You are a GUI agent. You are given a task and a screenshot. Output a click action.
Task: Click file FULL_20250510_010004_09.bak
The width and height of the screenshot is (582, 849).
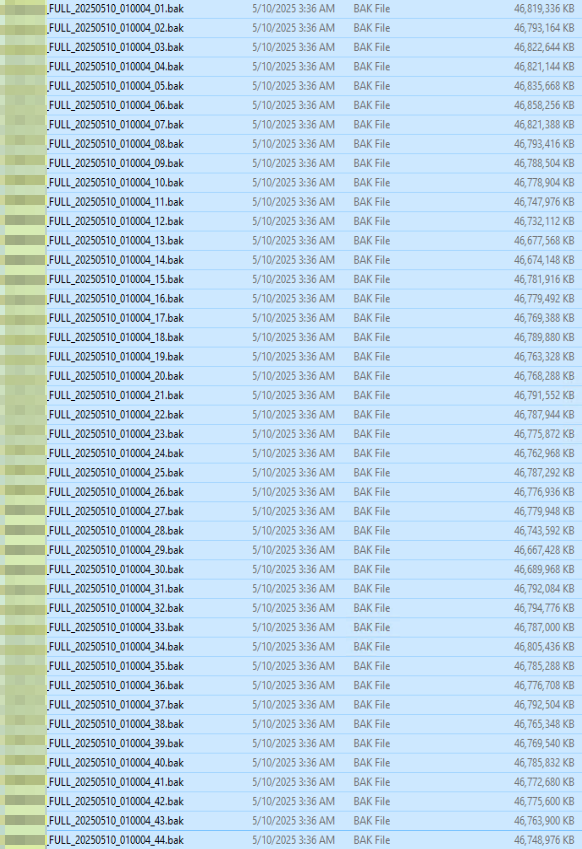[116, 164]
